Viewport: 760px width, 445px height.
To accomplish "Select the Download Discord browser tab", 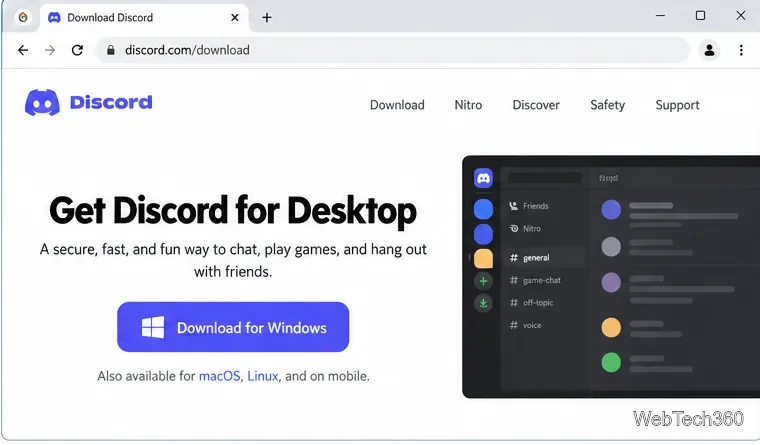I will pos(144,18).
